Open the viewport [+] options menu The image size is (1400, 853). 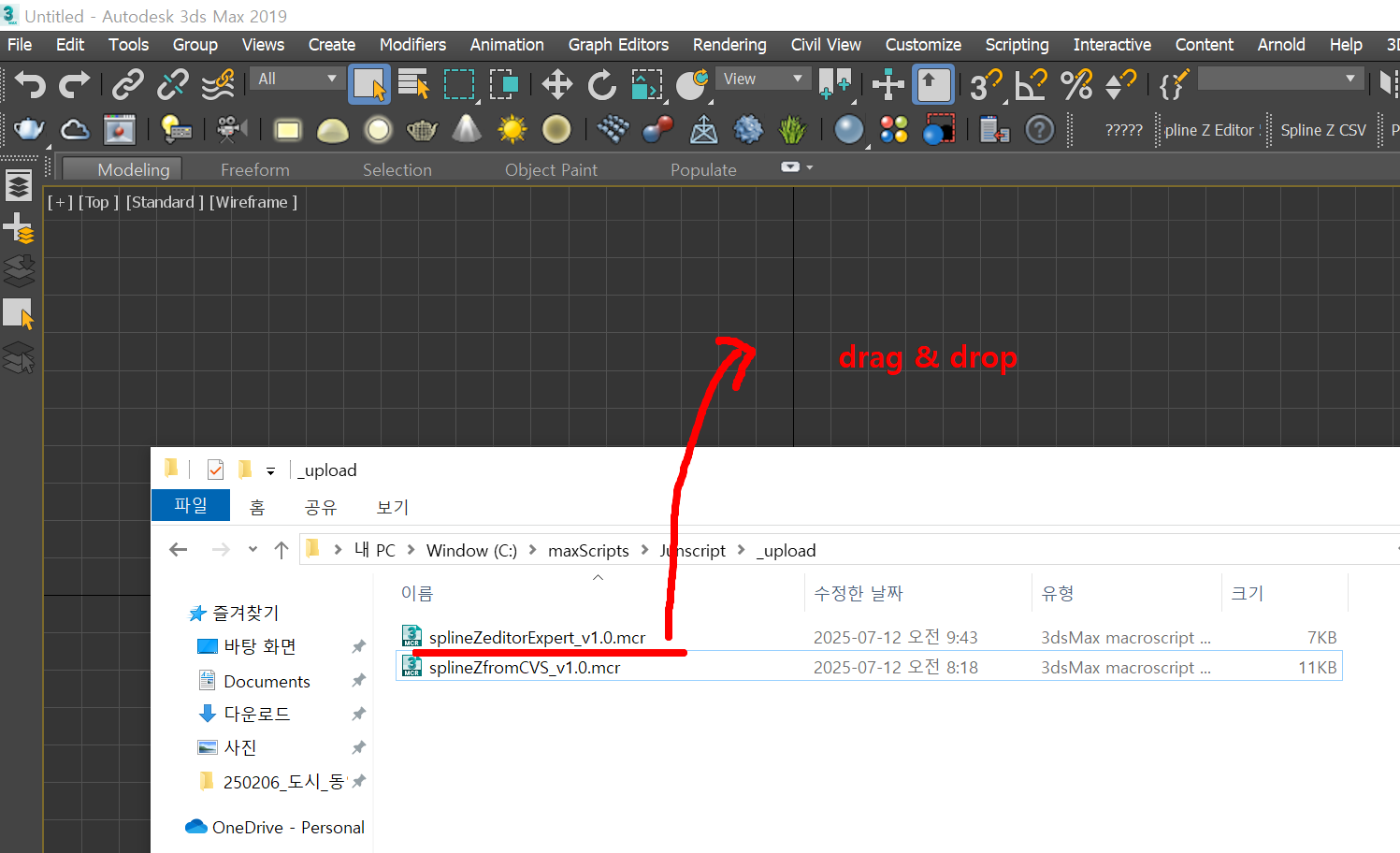(60, 202)
